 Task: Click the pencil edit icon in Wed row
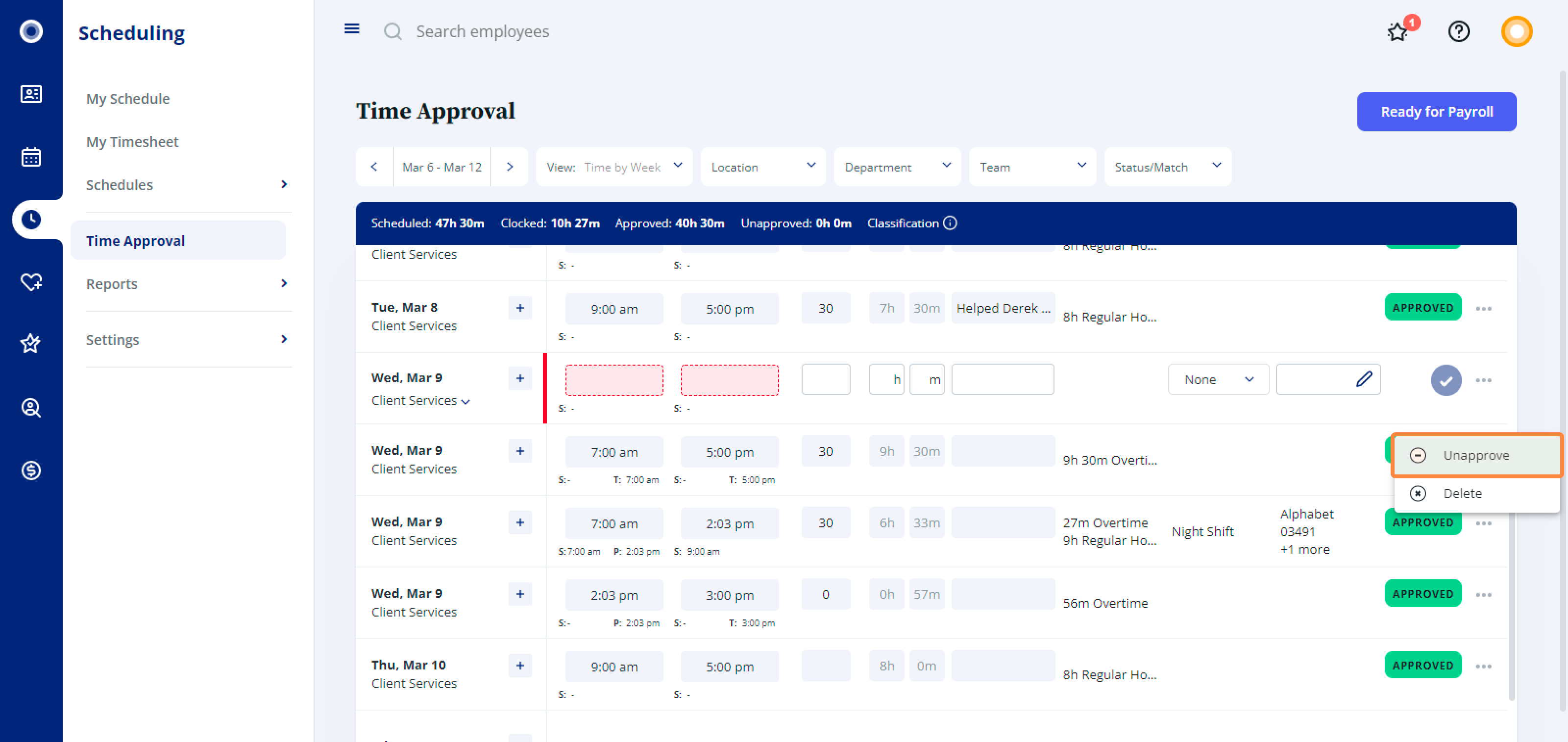click(x=1364, y=379)
